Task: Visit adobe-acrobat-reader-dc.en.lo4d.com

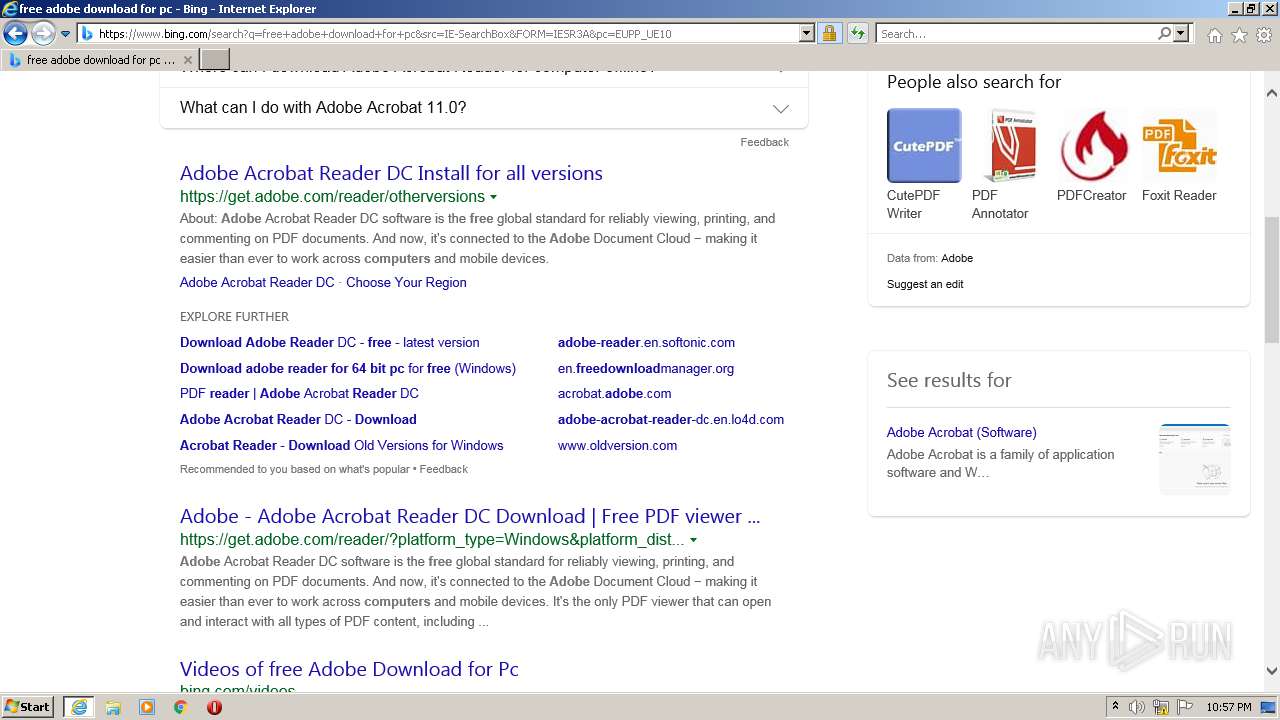Action: click(671, 419)
